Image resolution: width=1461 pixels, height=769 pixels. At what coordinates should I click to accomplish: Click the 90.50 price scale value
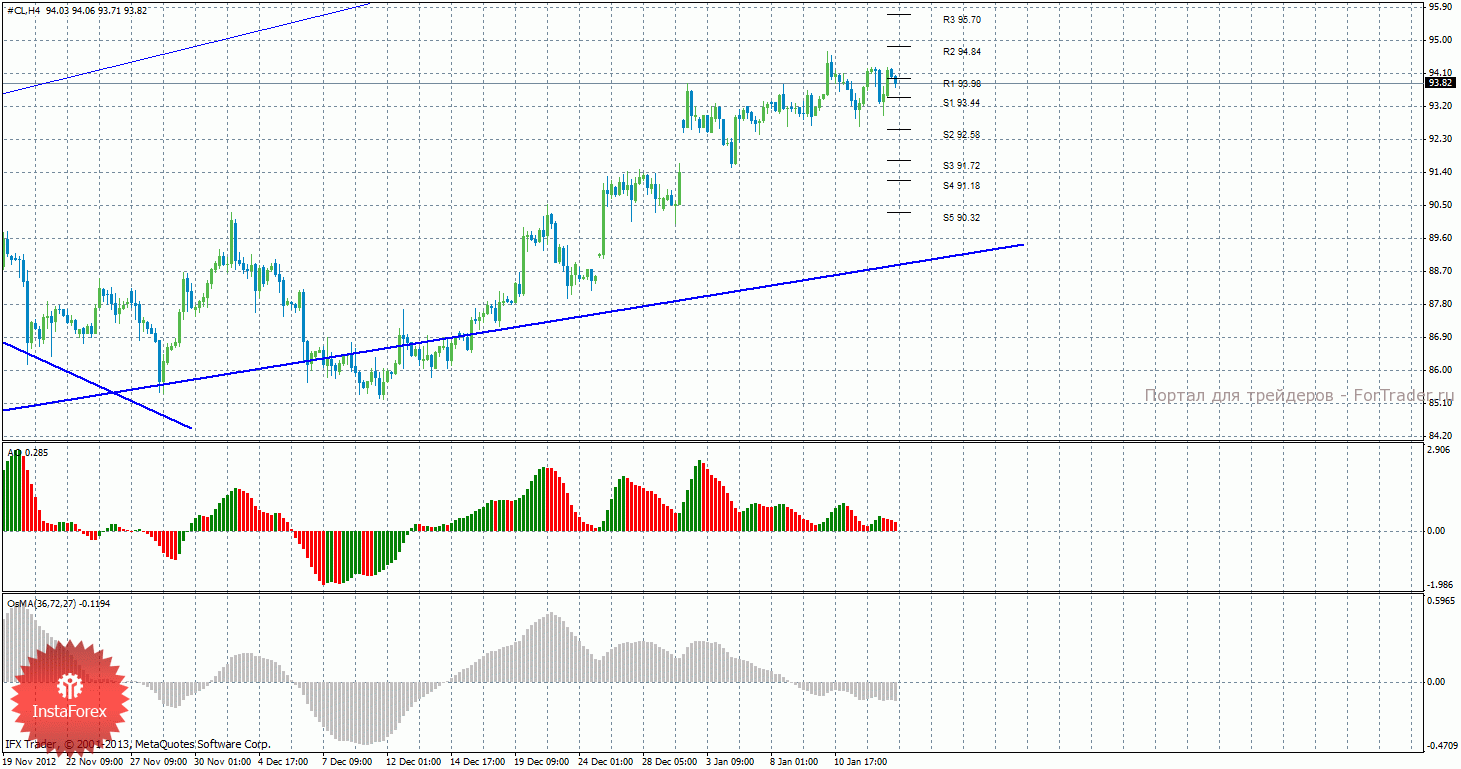(x=1440, y=205)
